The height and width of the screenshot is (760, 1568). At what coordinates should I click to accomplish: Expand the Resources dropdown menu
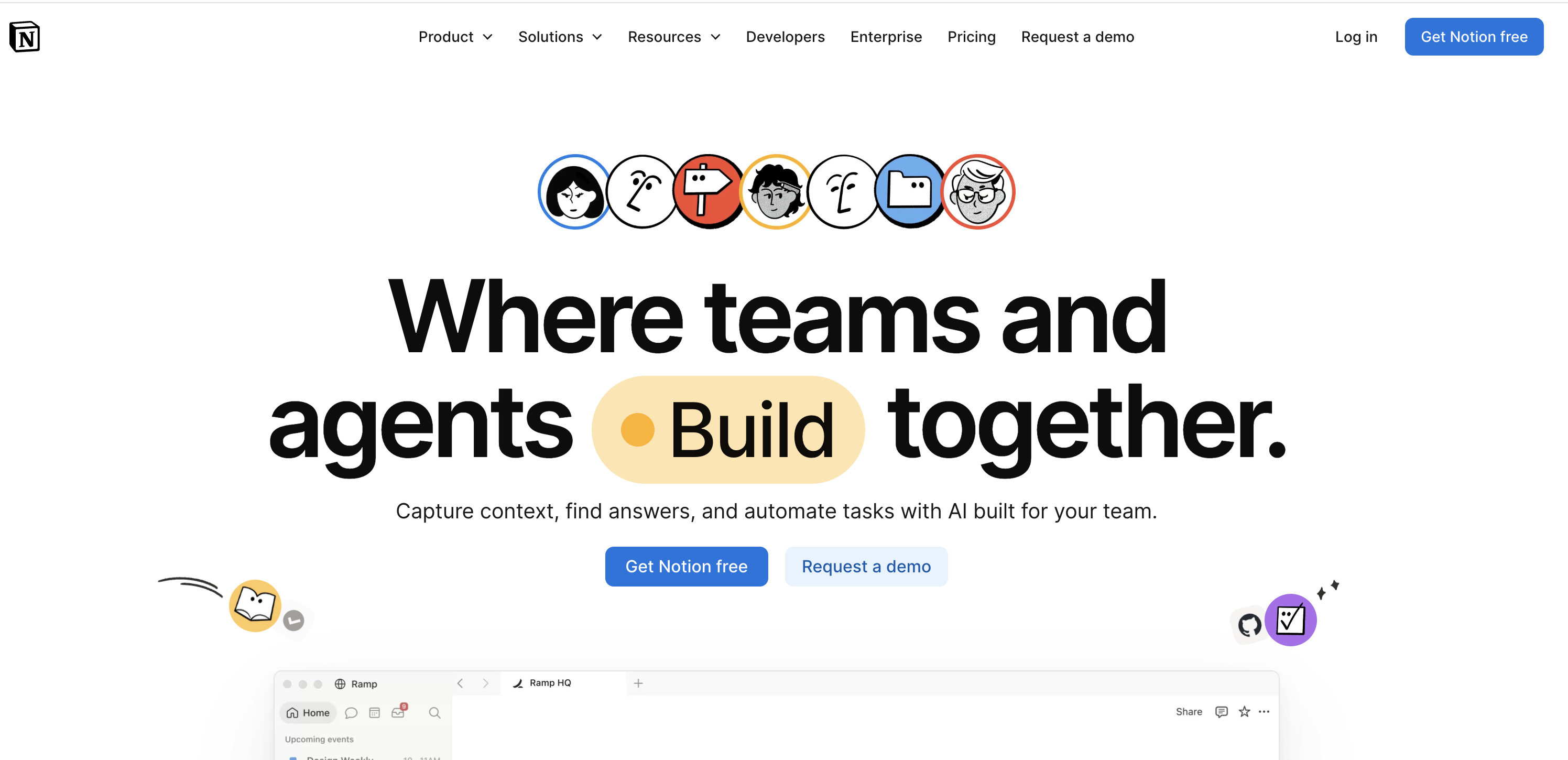click(674, 37)
